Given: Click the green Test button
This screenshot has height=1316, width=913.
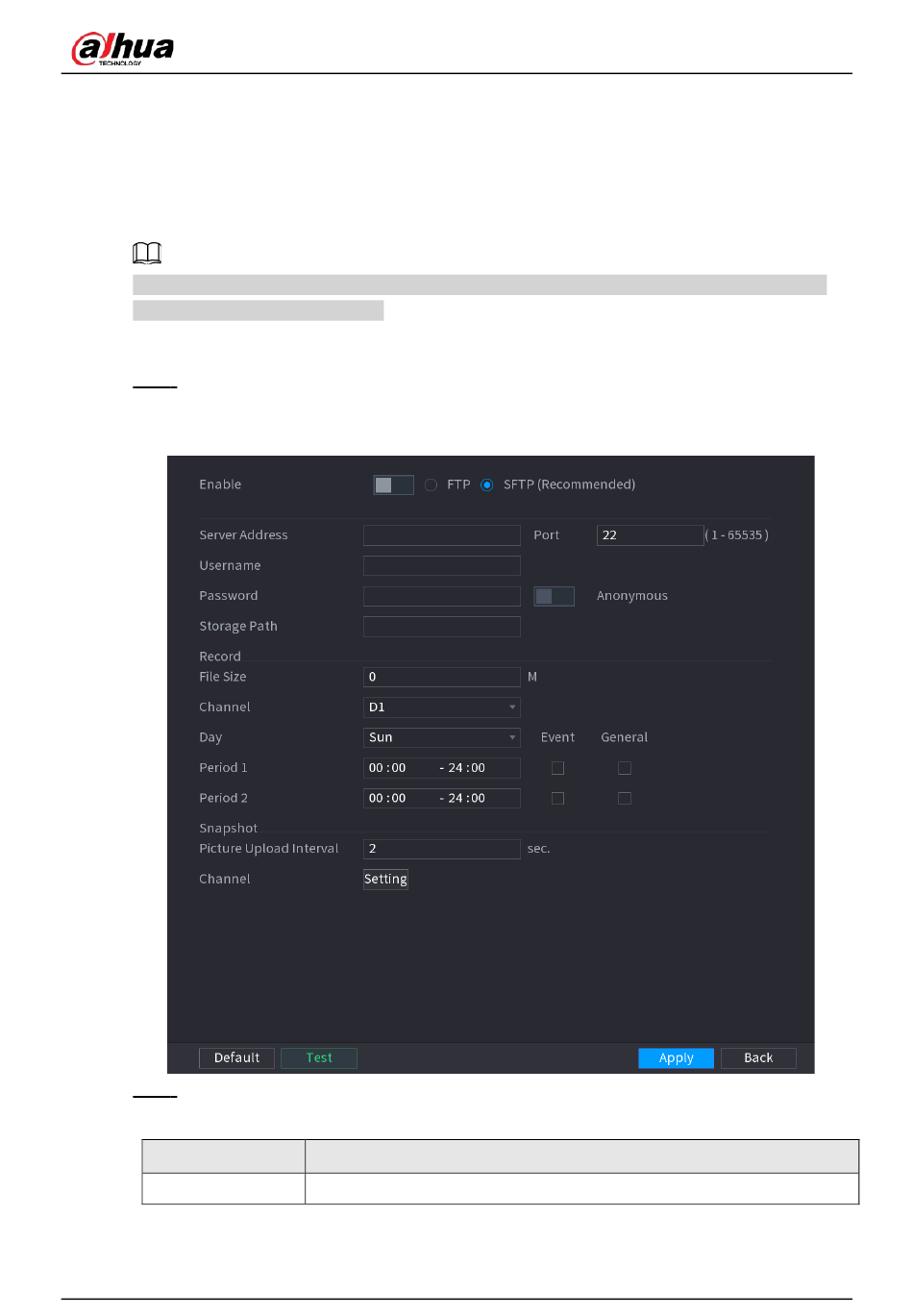Looking at the screenshot, I should click(x=319, y=1058).
